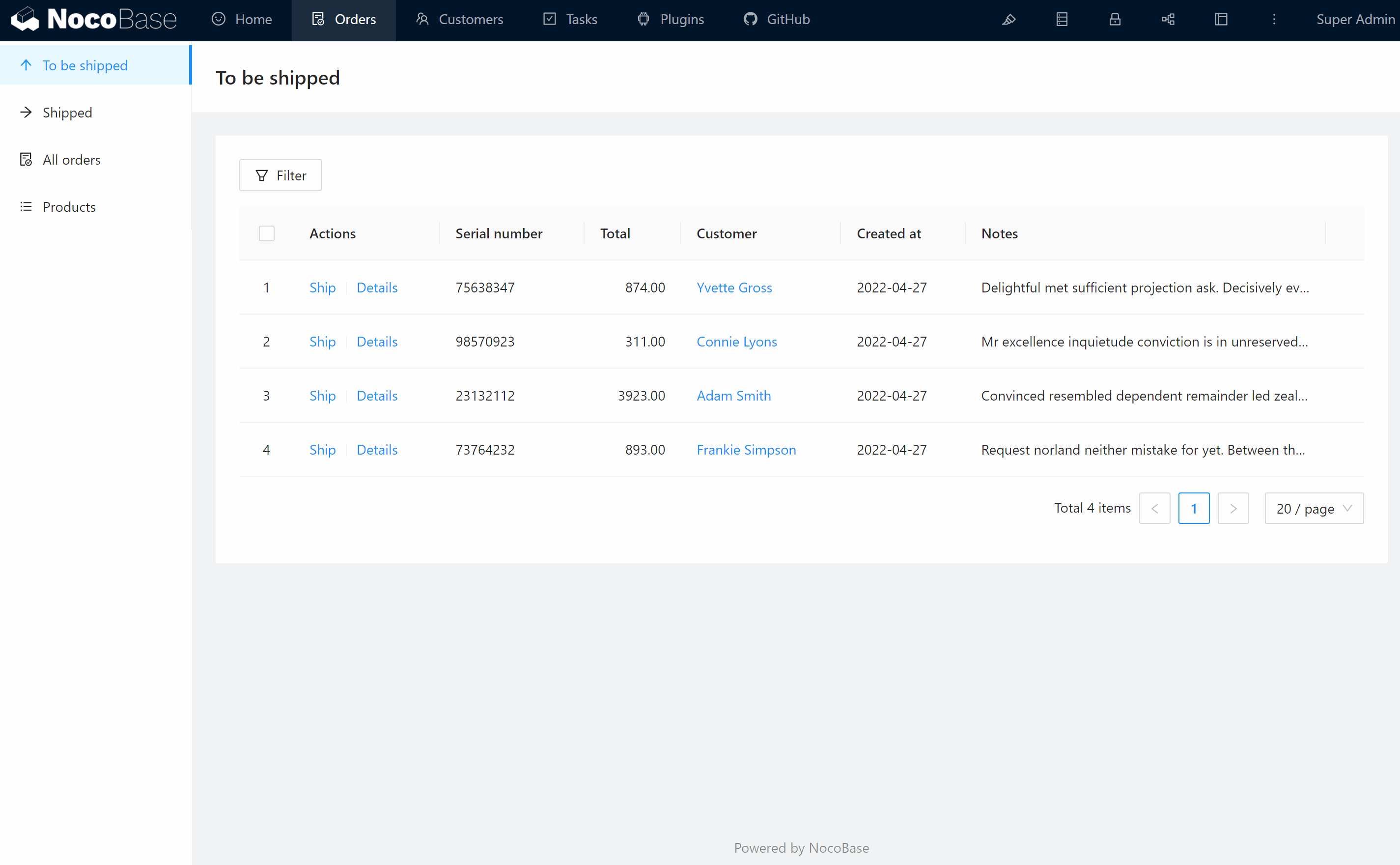The width and height of the screenshot is (1400, 865).
Task: Click Details link for Yvette Gross order
Action: coord(377,288)
